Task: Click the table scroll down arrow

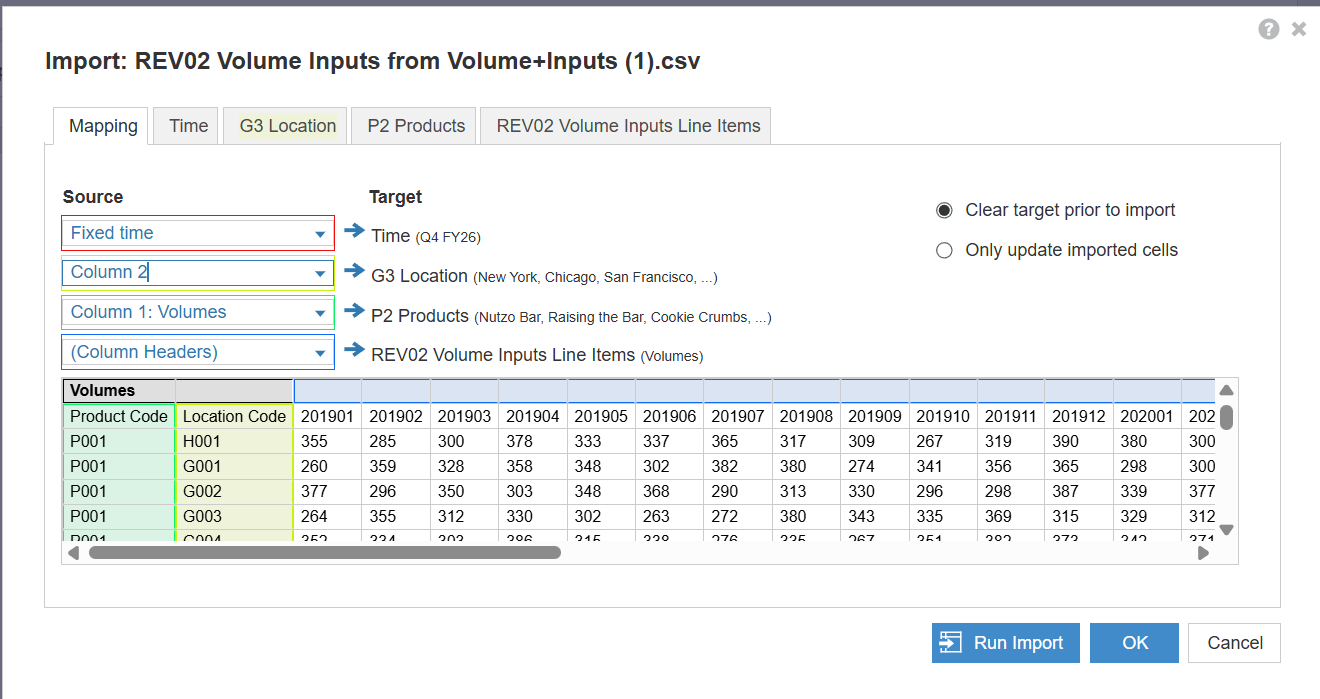Action: pos(1226,530)
